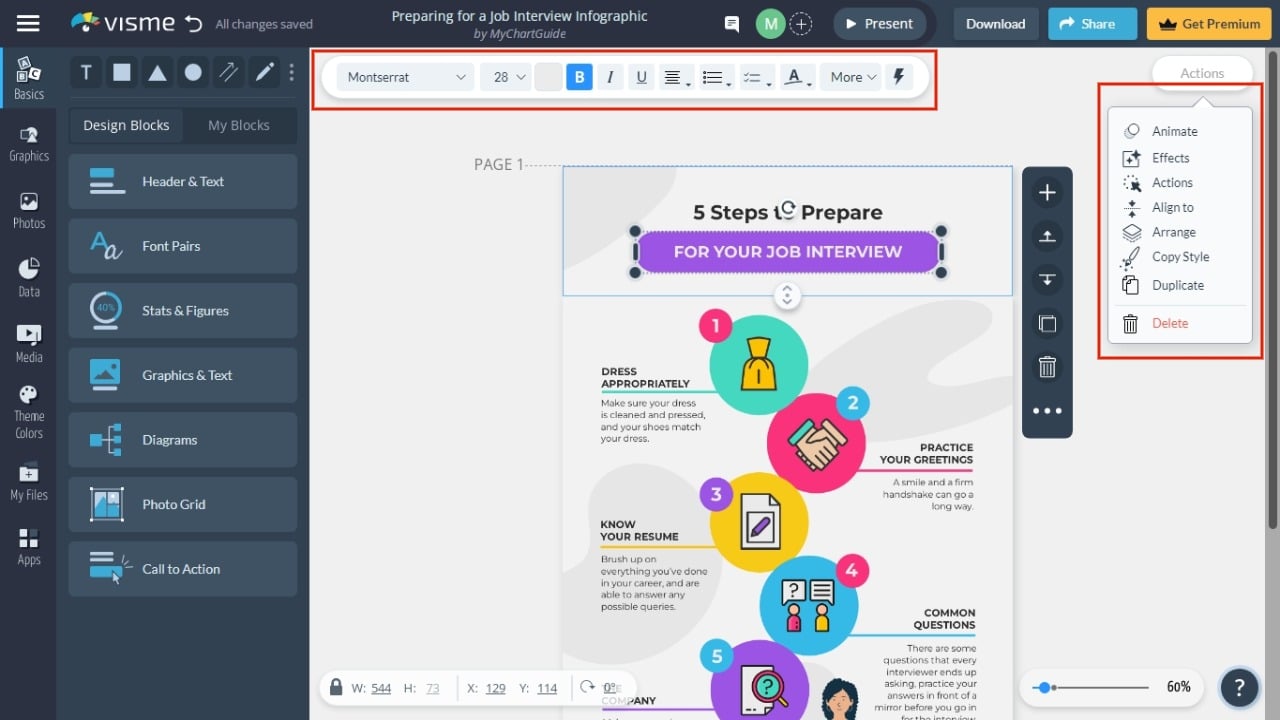Select the pen drawing tool
This screenshot has height=720, width=1280.
264,72
